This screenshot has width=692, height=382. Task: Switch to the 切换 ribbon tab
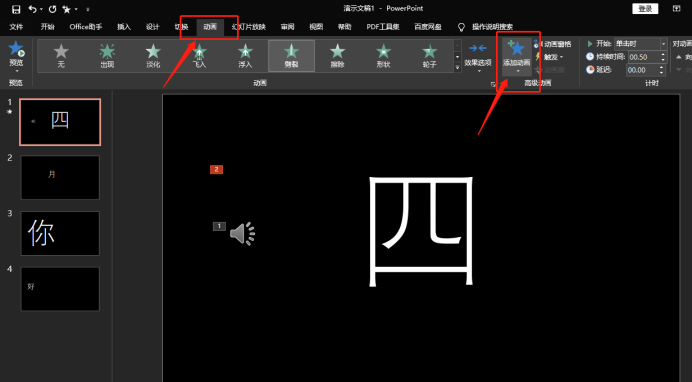[181, 27]
